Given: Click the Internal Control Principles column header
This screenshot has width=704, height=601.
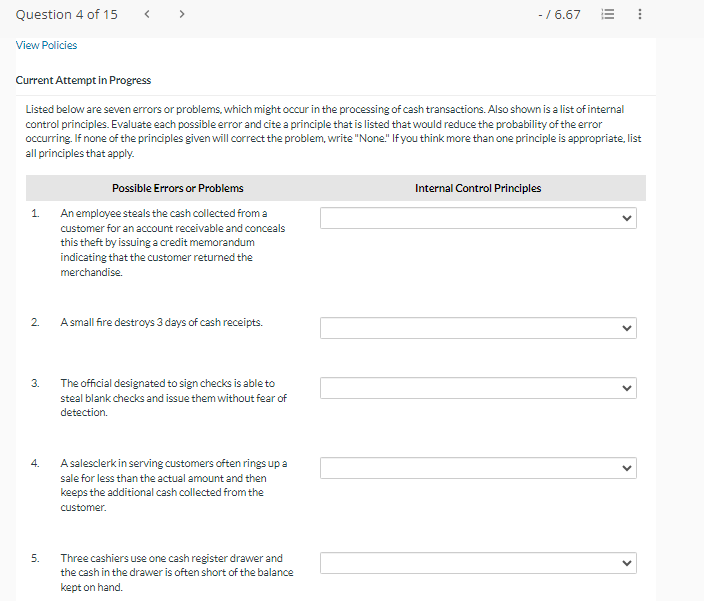Looking at the screenshot, I should pyautogui.click(x=478, y=188).
